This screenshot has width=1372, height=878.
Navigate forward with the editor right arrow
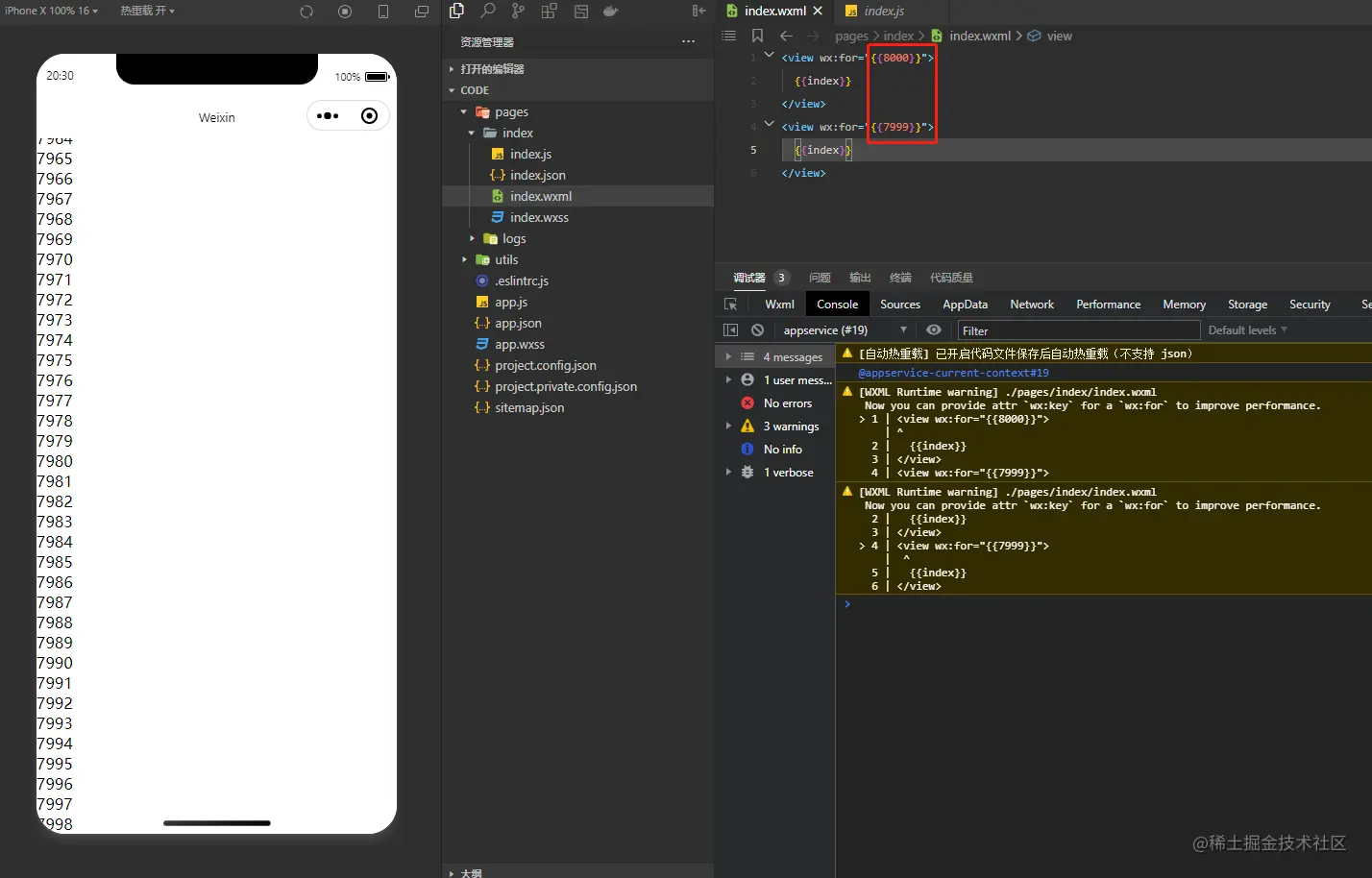813,36
